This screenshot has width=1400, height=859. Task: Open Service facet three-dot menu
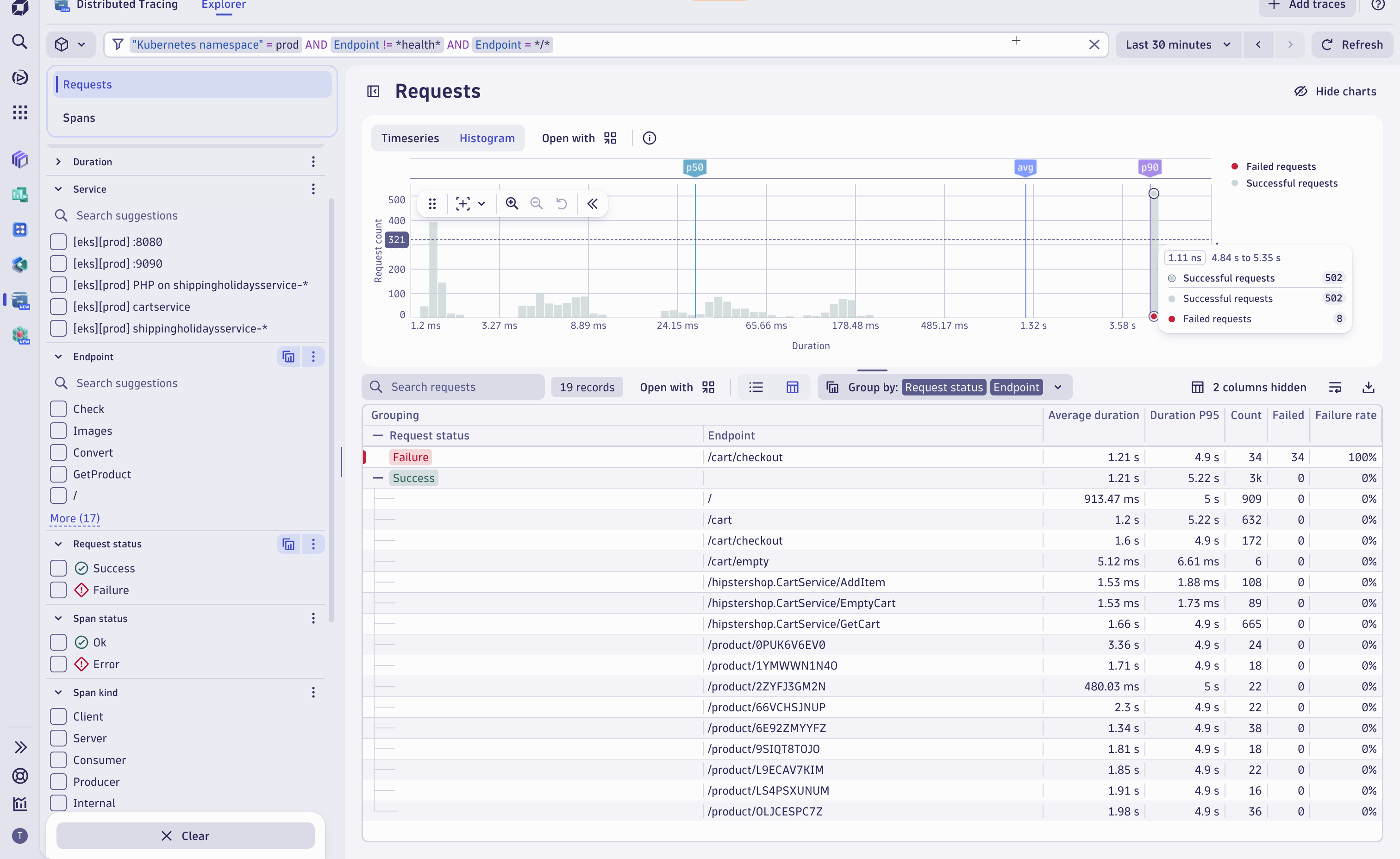(313, 189)
